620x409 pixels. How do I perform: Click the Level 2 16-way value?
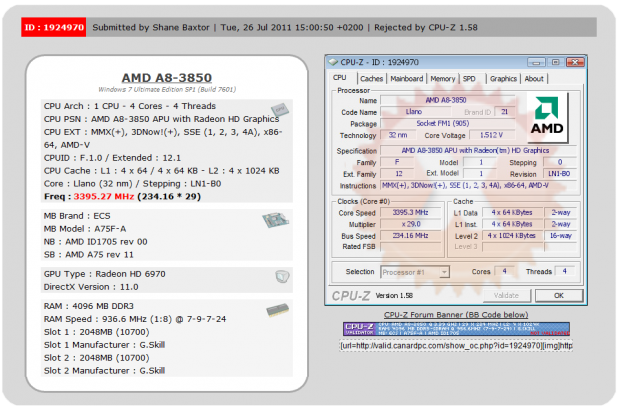click(x=561, y=235)
